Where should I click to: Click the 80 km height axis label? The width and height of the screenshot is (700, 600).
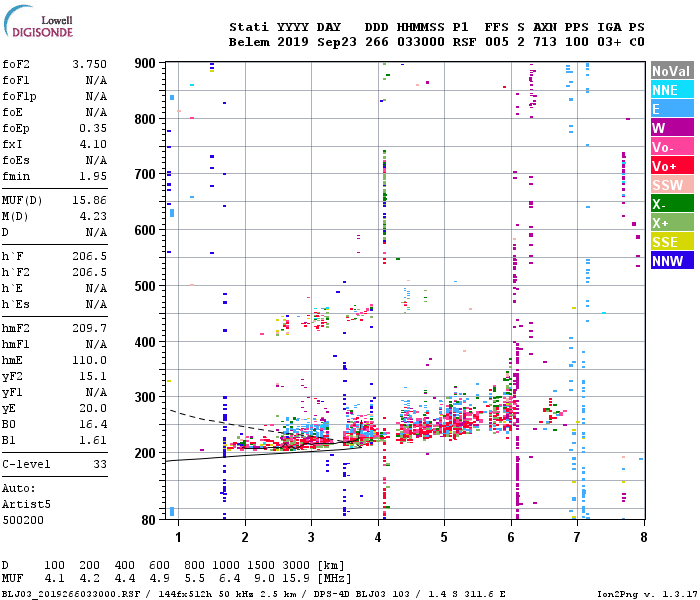[148, 520]
